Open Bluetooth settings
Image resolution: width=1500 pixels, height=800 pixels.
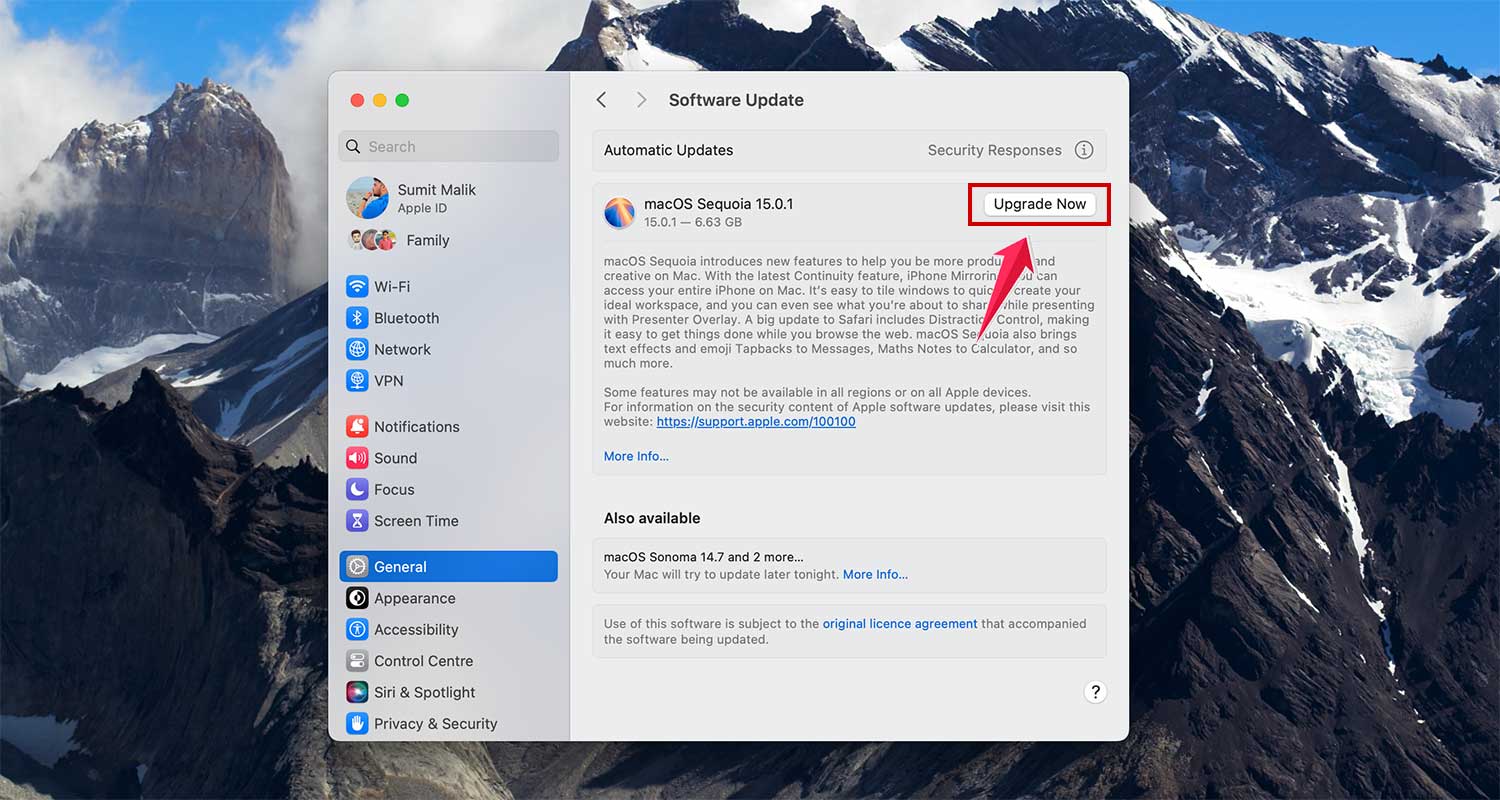coord(405,318)
